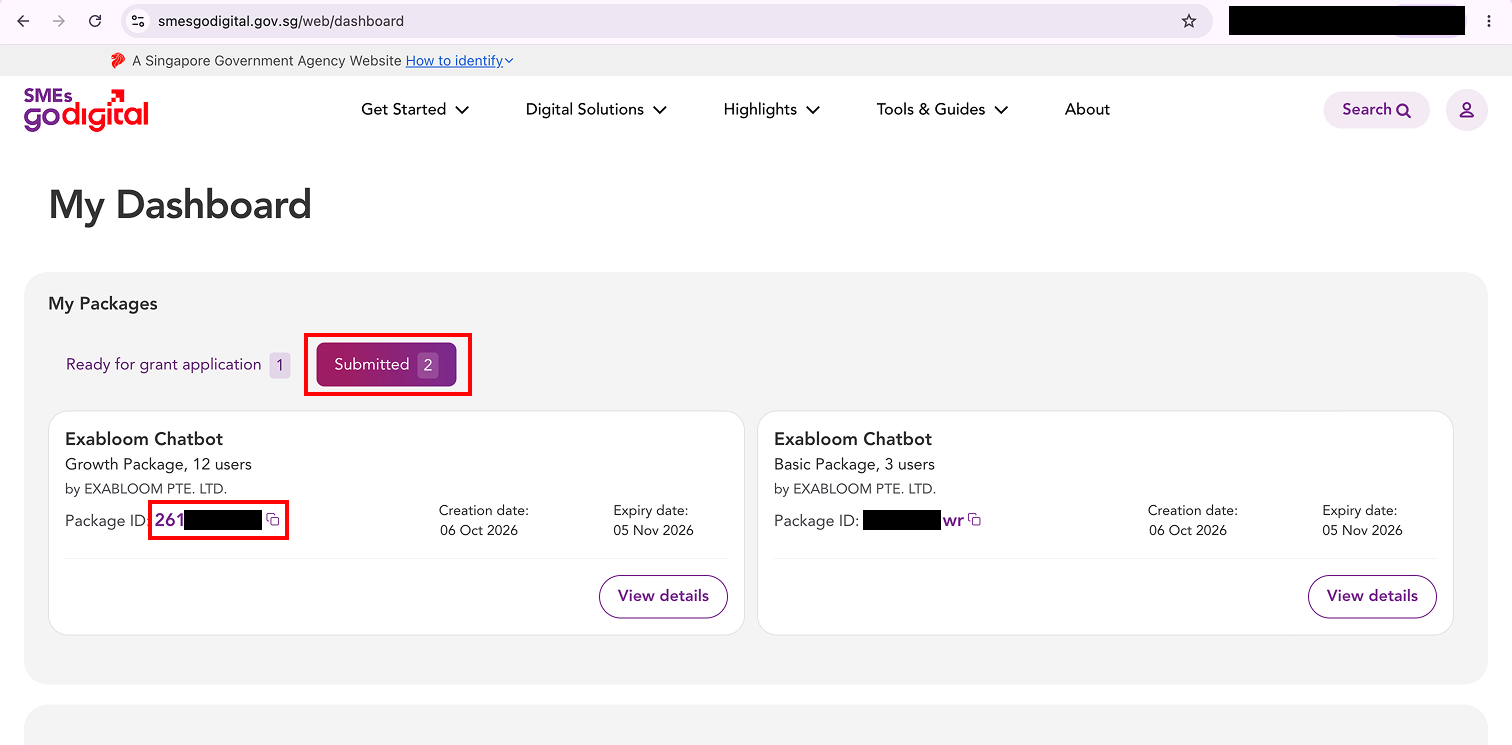This screenshot has height=745, width=1512.
Task: Click the My Dashboard heading
Action: [x=180, y=205]
